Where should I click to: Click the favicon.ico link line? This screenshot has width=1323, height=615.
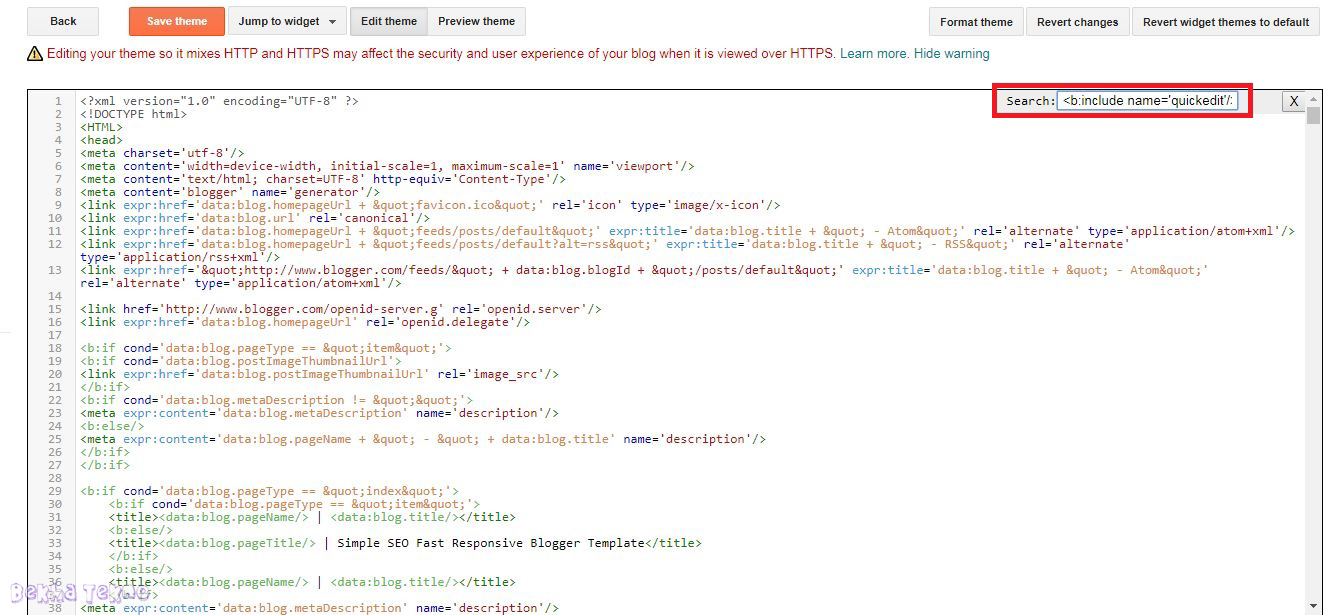coord(430,205)
